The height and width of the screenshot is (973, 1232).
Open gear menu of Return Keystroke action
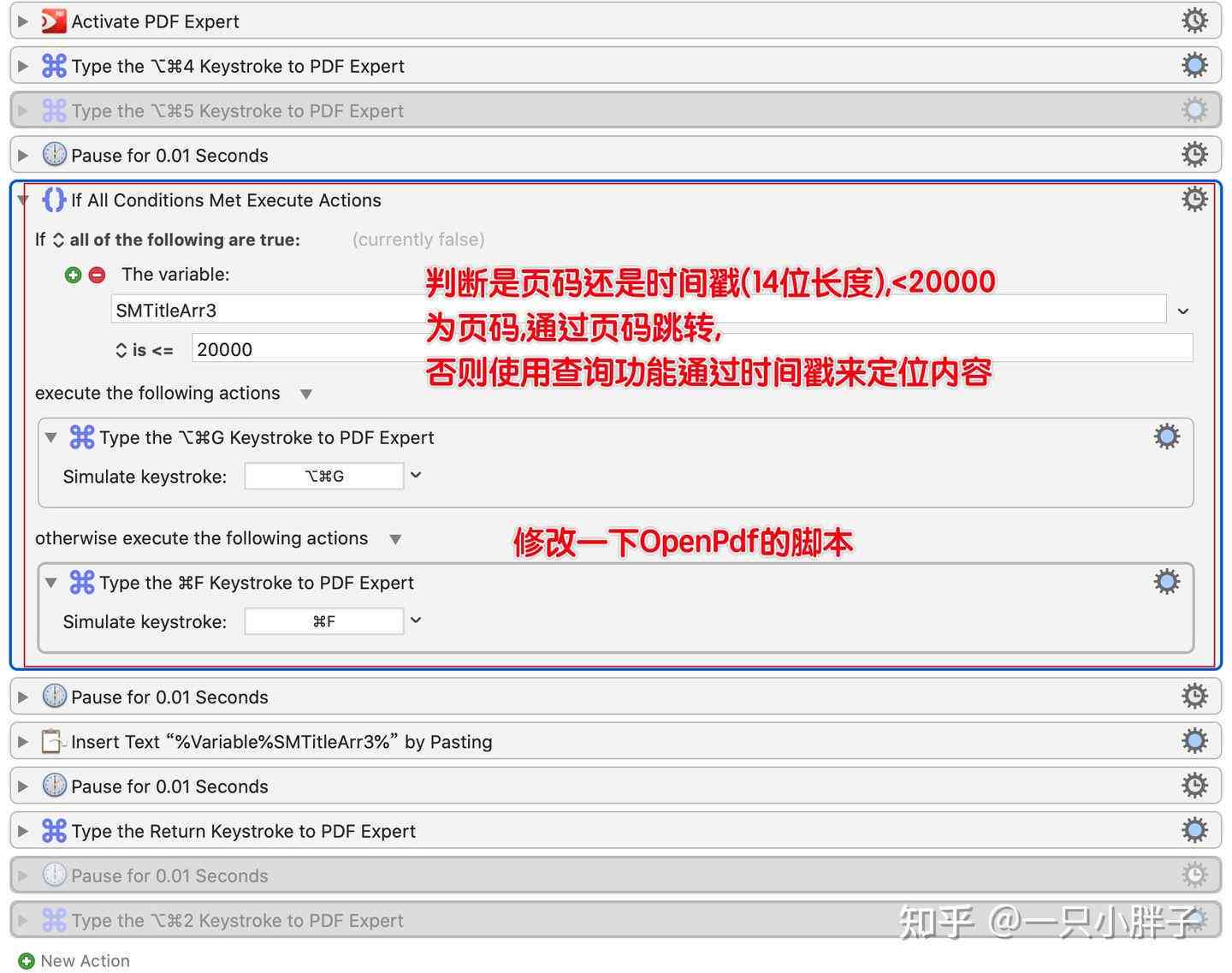pos(1194,830)
